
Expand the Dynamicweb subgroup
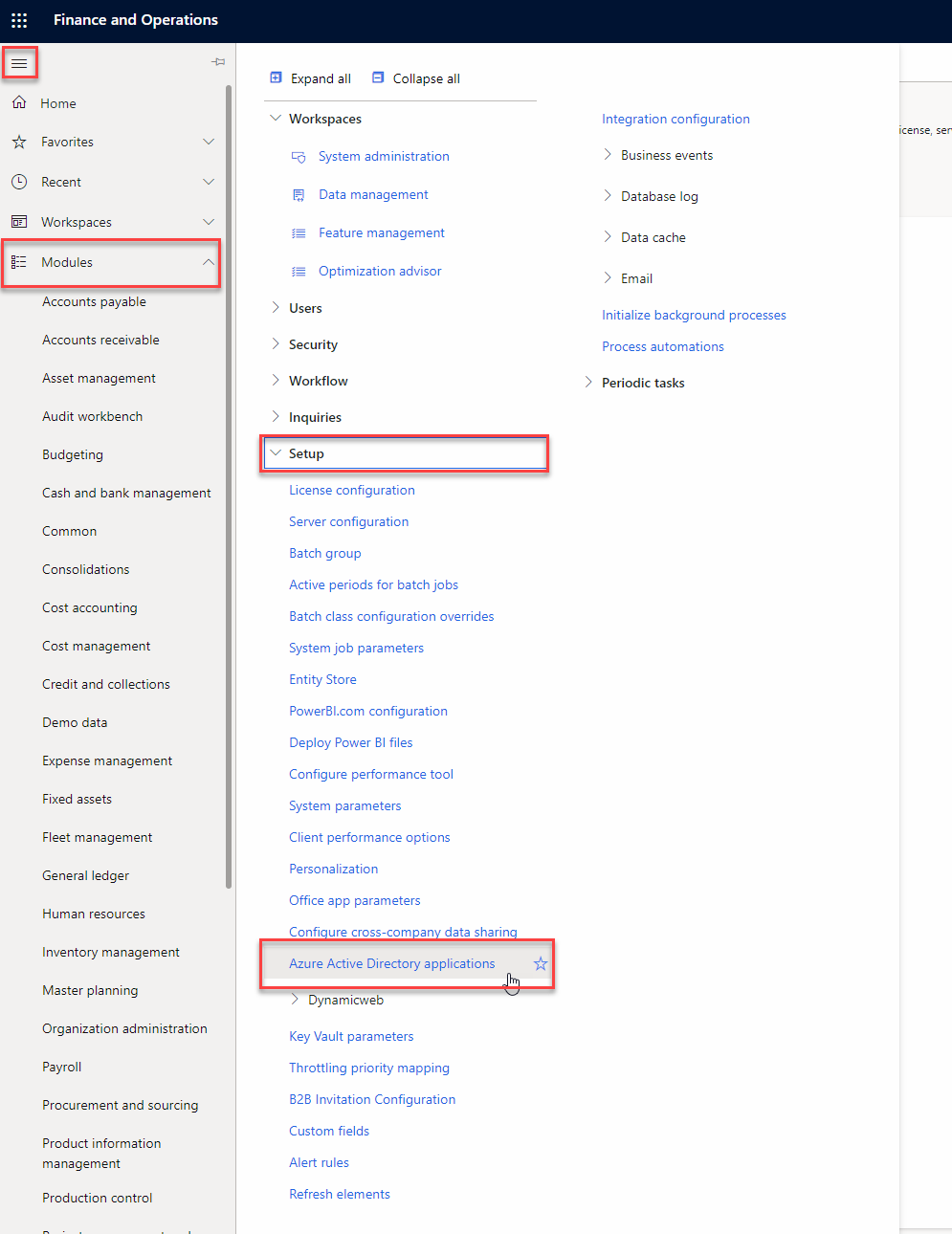point(295,1000)
